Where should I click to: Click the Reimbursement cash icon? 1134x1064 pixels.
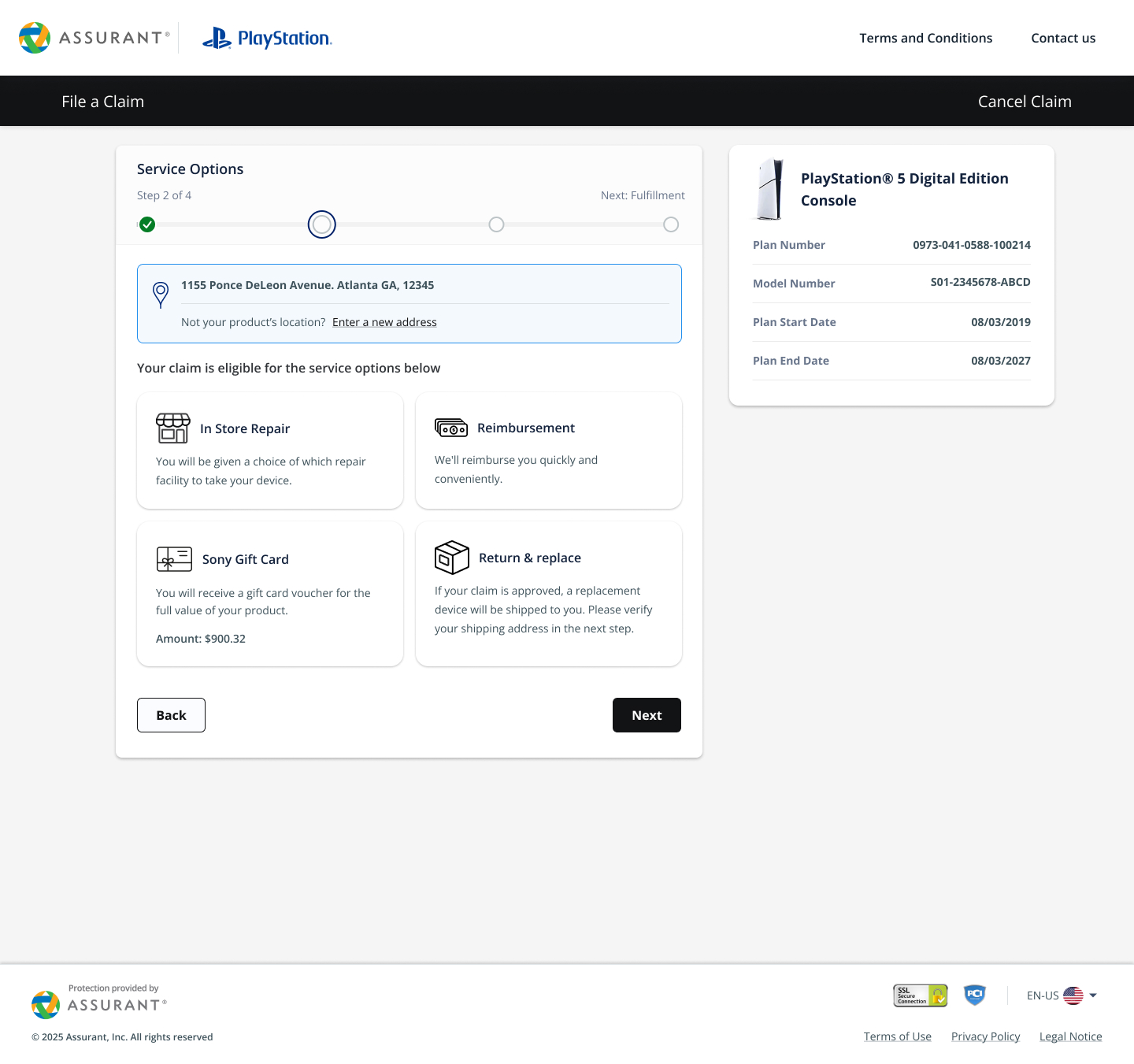tap(451, 428)
